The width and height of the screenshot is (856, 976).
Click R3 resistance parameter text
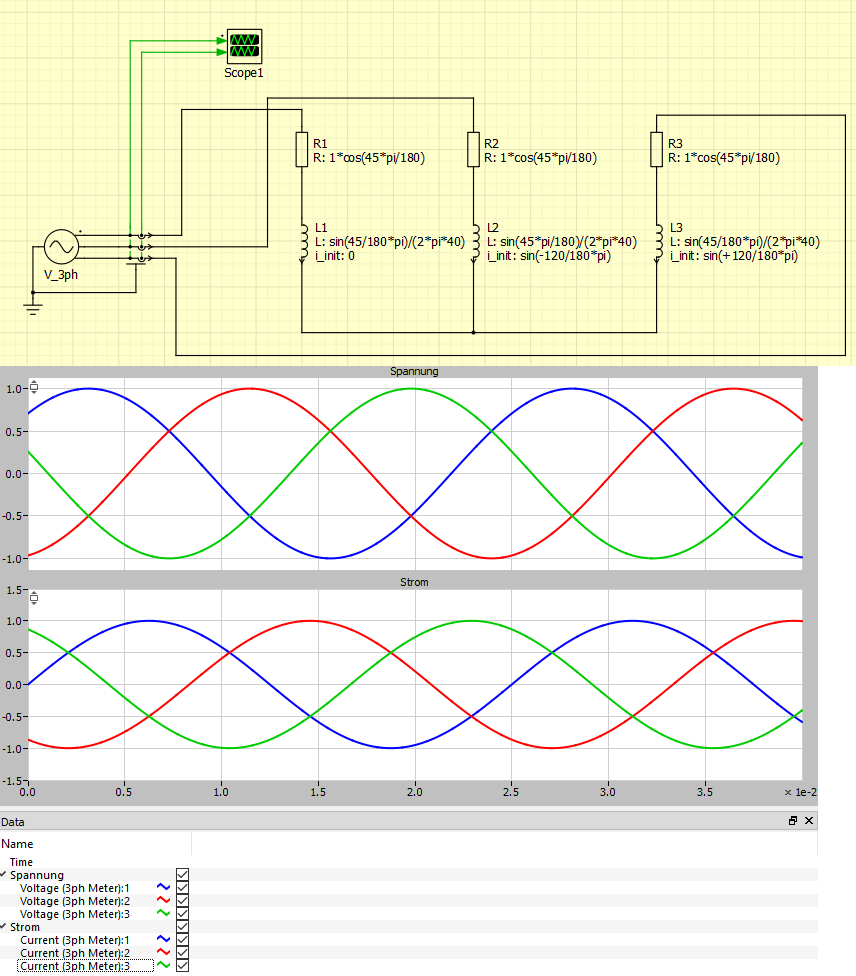pos(724,158)
